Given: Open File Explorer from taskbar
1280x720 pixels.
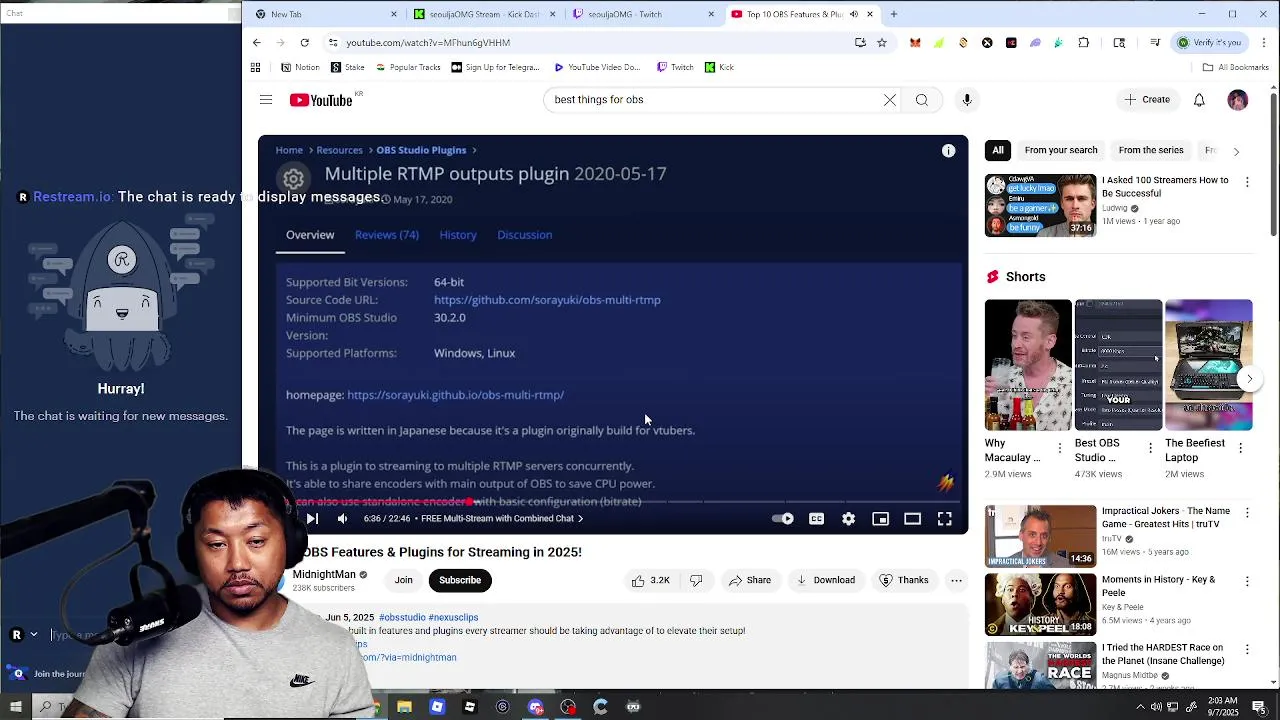Looking at the screenshot, I should coord(404,707).
